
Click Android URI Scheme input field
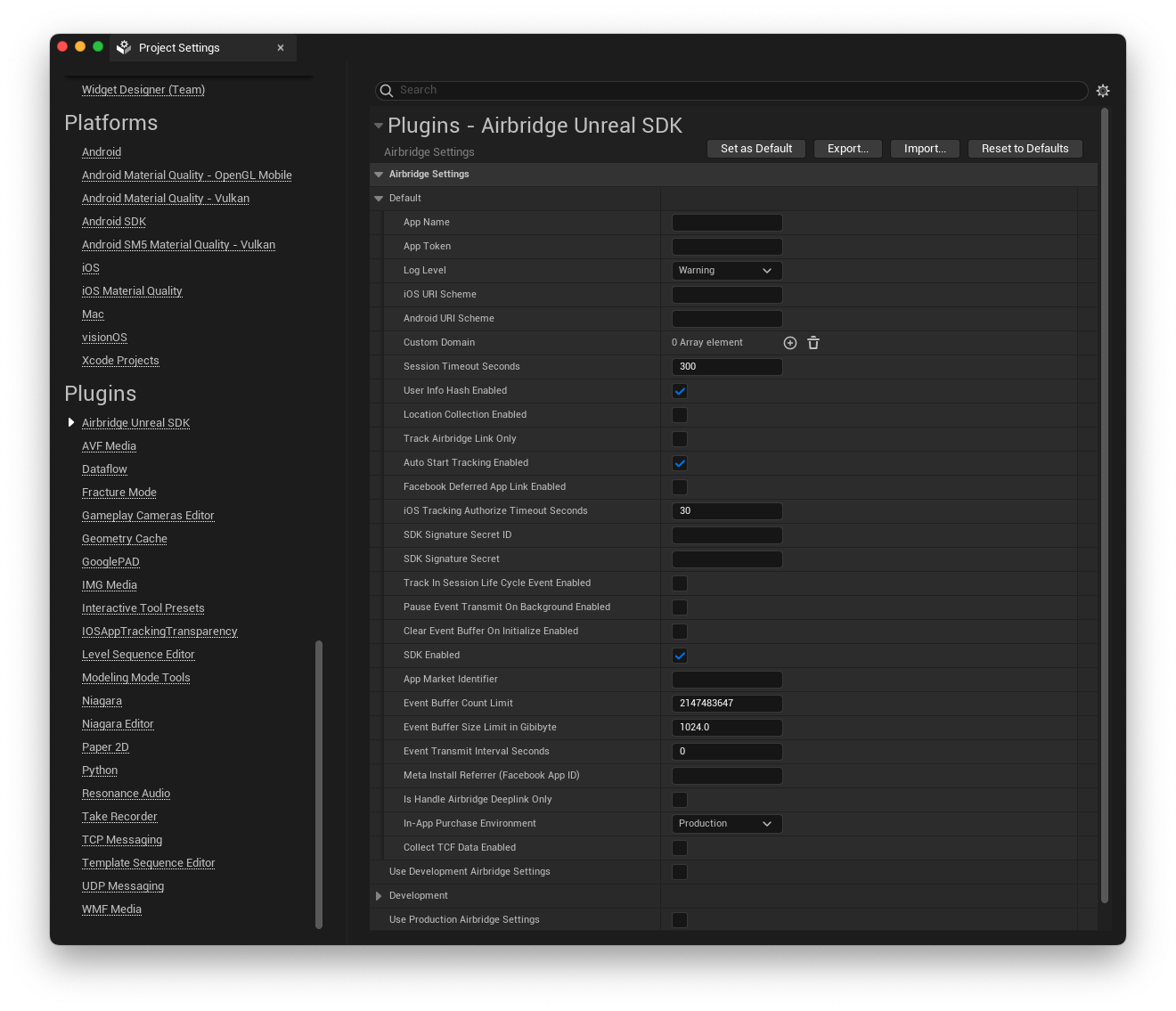[x=727, y=319]
